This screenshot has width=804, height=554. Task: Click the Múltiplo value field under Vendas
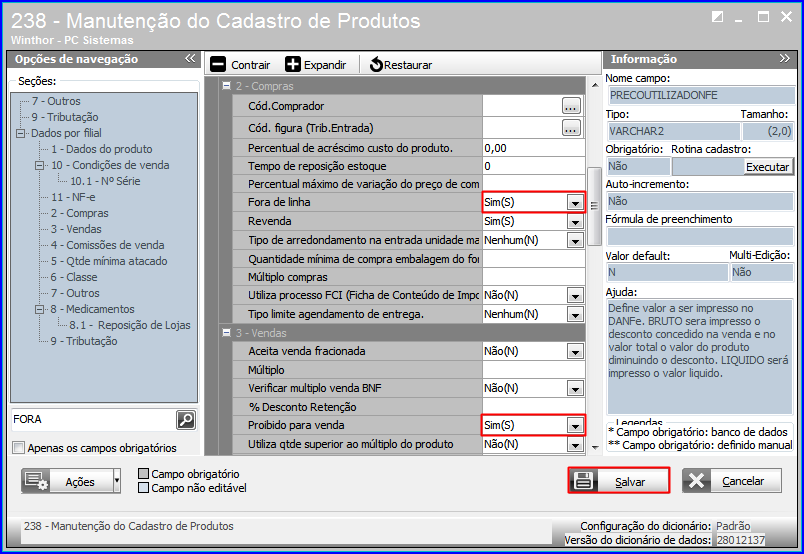(533, 370)
